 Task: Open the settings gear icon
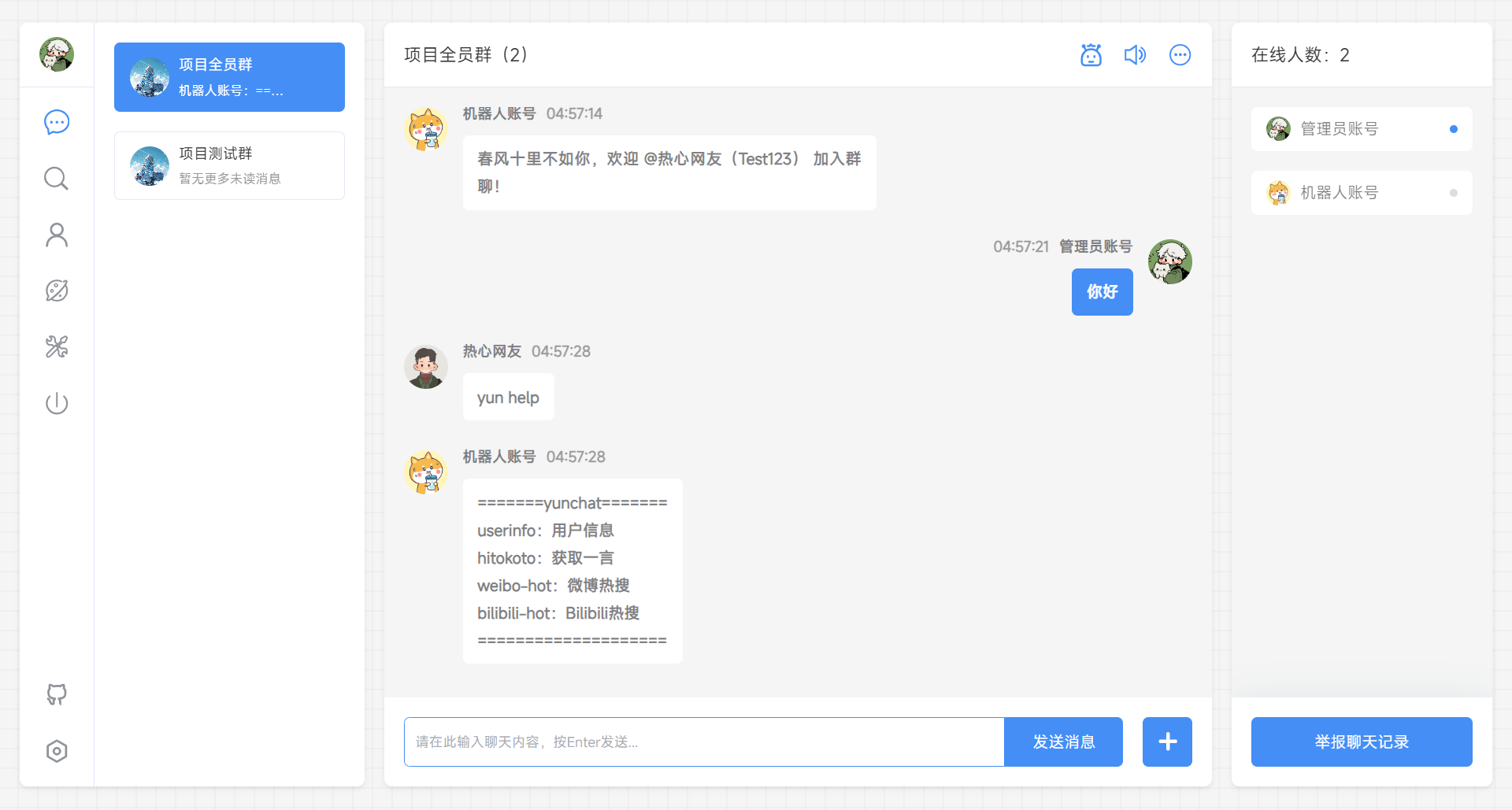pos(56,752)
